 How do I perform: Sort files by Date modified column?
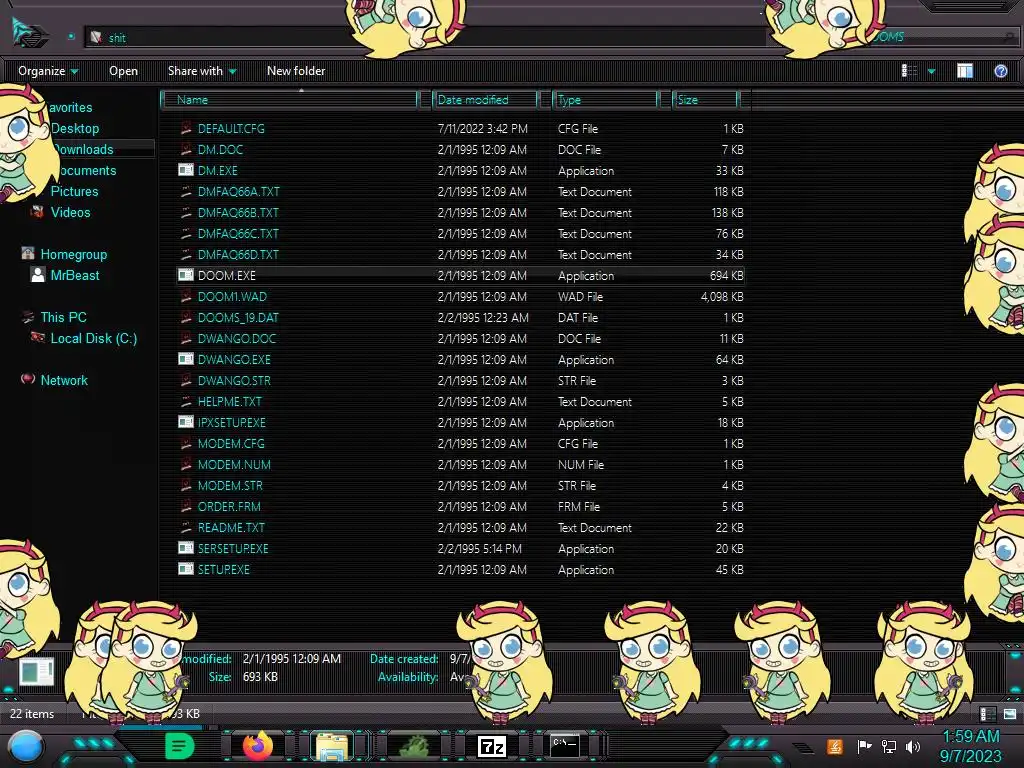click(486, 99)
